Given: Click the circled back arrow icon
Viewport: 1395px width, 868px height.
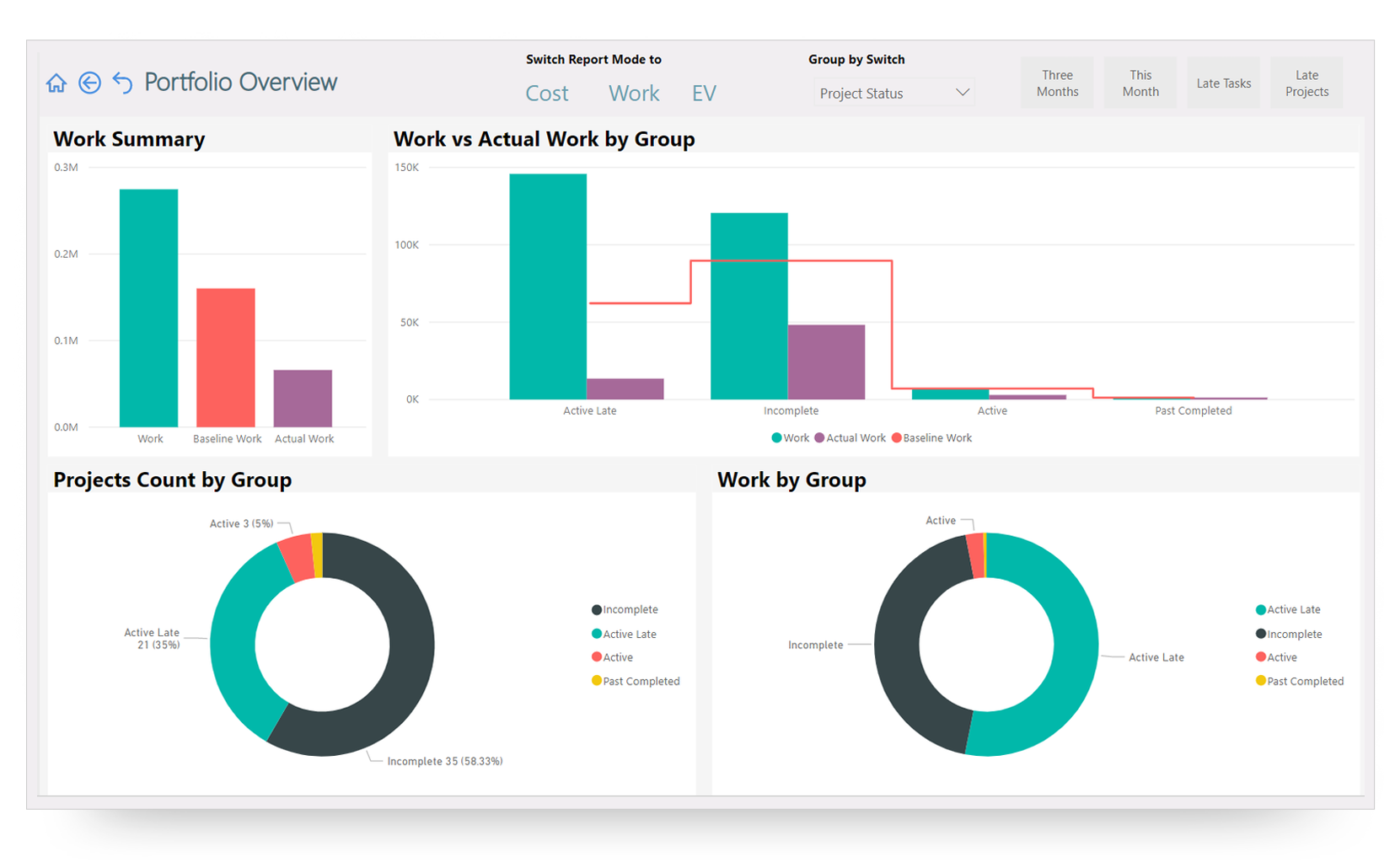Looking at the screenshot, I should (x=89, y=83).
